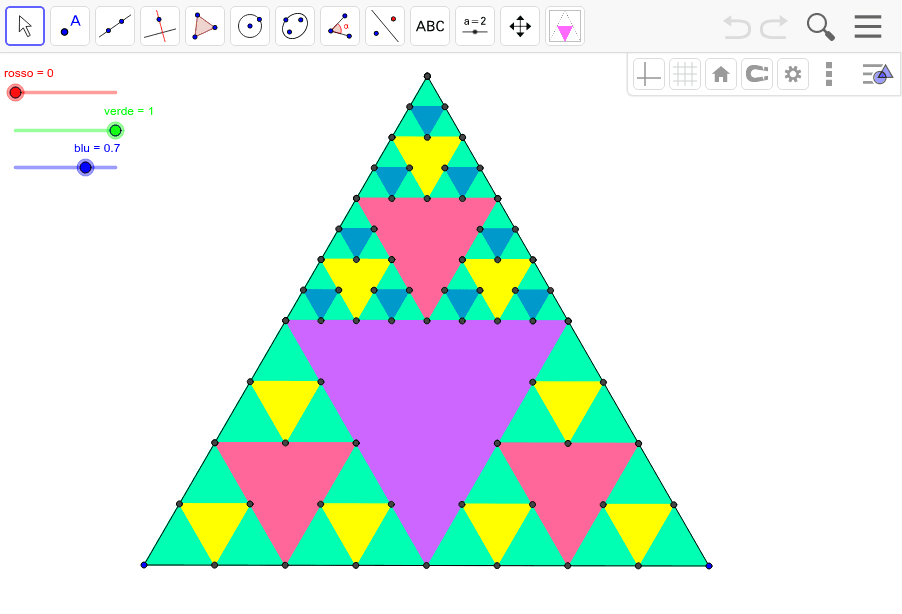Click the 'verde = 1' label
This screenshot has height=614, width=902.
point(129,111)
